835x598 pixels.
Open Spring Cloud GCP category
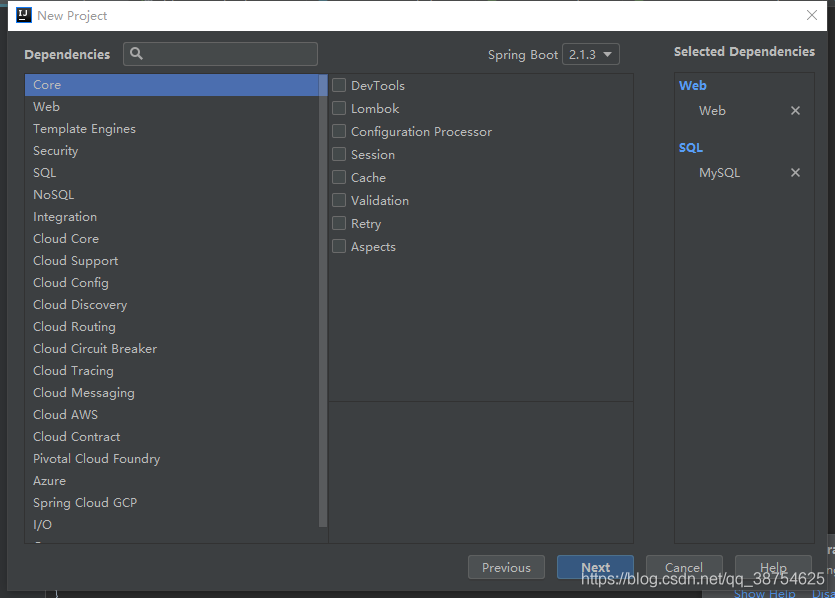(x=171, y=503)
